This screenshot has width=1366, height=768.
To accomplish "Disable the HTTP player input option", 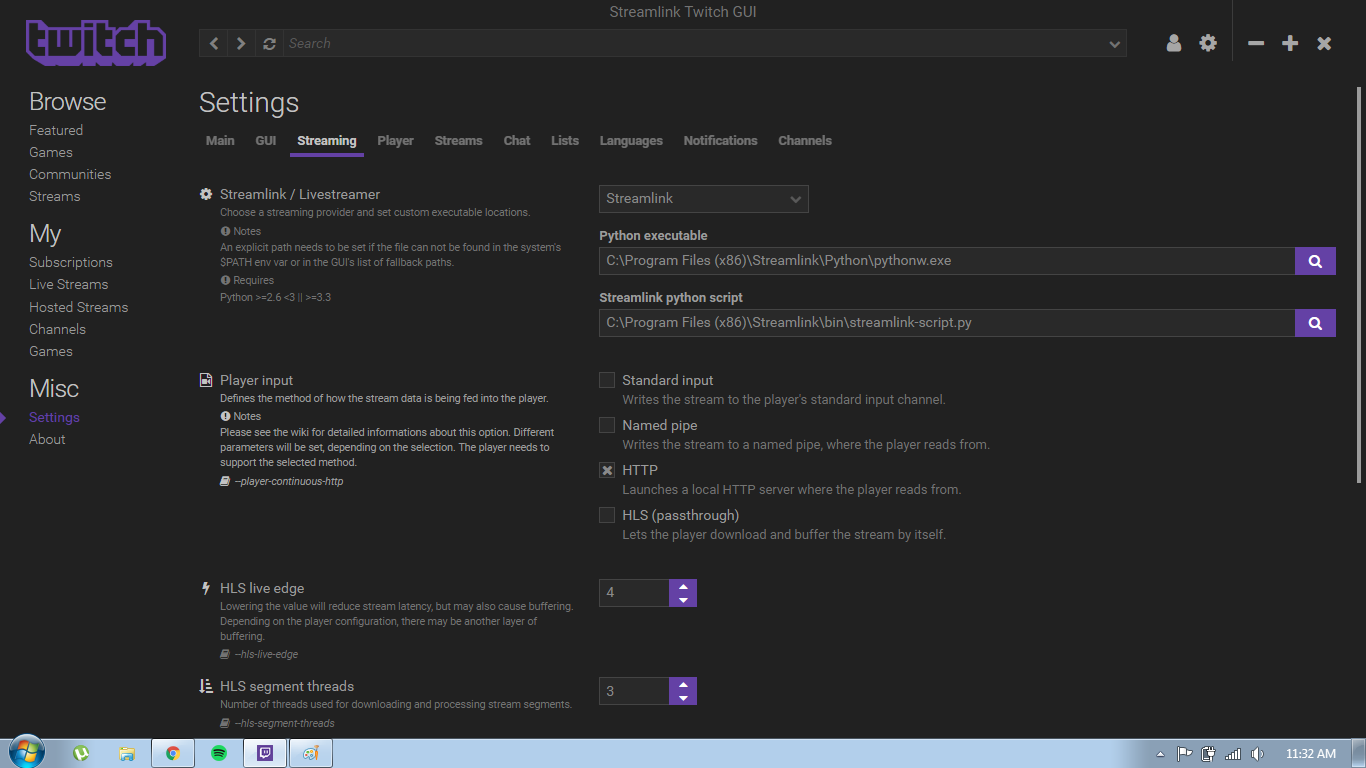I will click(607, 469).
